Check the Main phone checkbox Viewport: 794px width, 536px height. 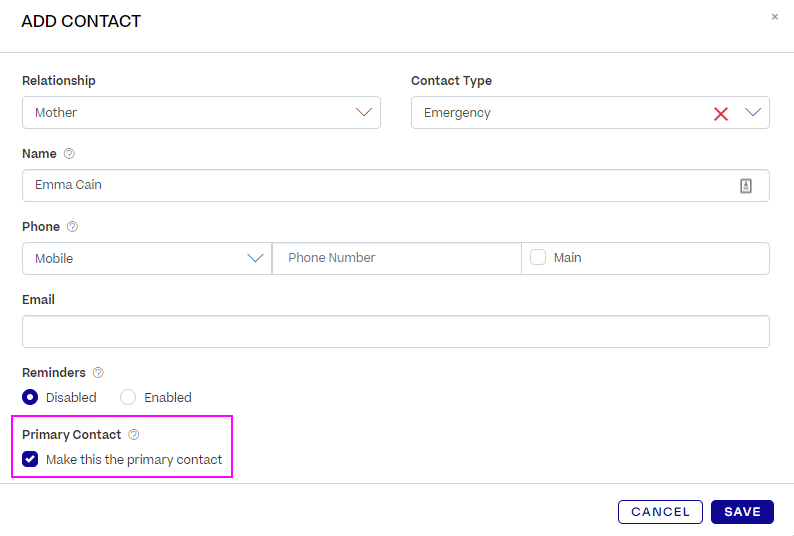tap(538, 257)
